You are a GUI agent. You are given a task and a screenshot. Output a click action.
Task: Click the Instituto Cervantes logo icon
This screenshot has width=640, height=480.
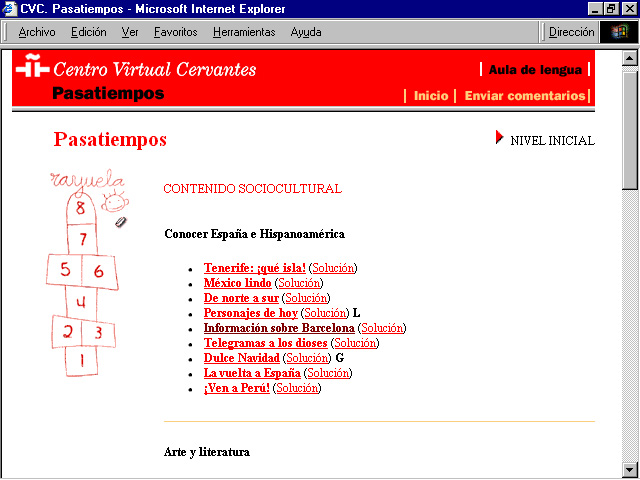pyautogui.click(x=31, y=69)
